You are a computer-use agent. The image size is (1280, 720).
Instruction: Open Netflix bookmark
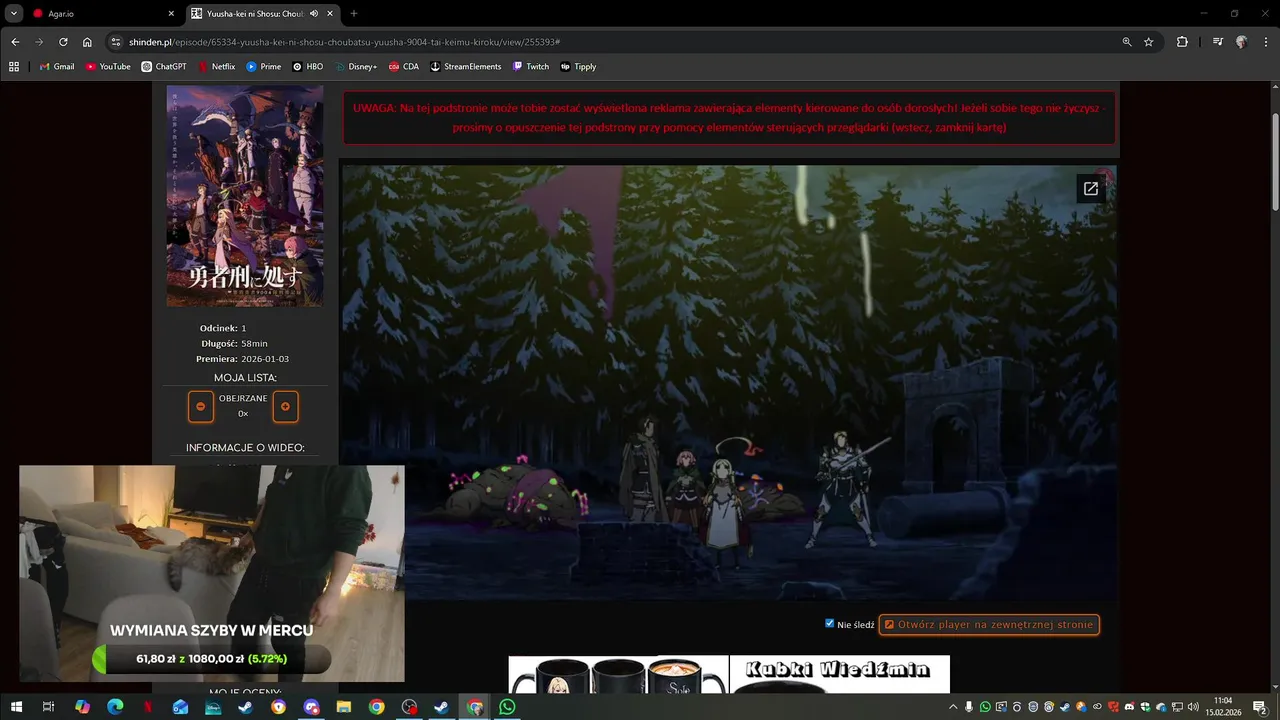pyautogui.click(x=217, y=67)
